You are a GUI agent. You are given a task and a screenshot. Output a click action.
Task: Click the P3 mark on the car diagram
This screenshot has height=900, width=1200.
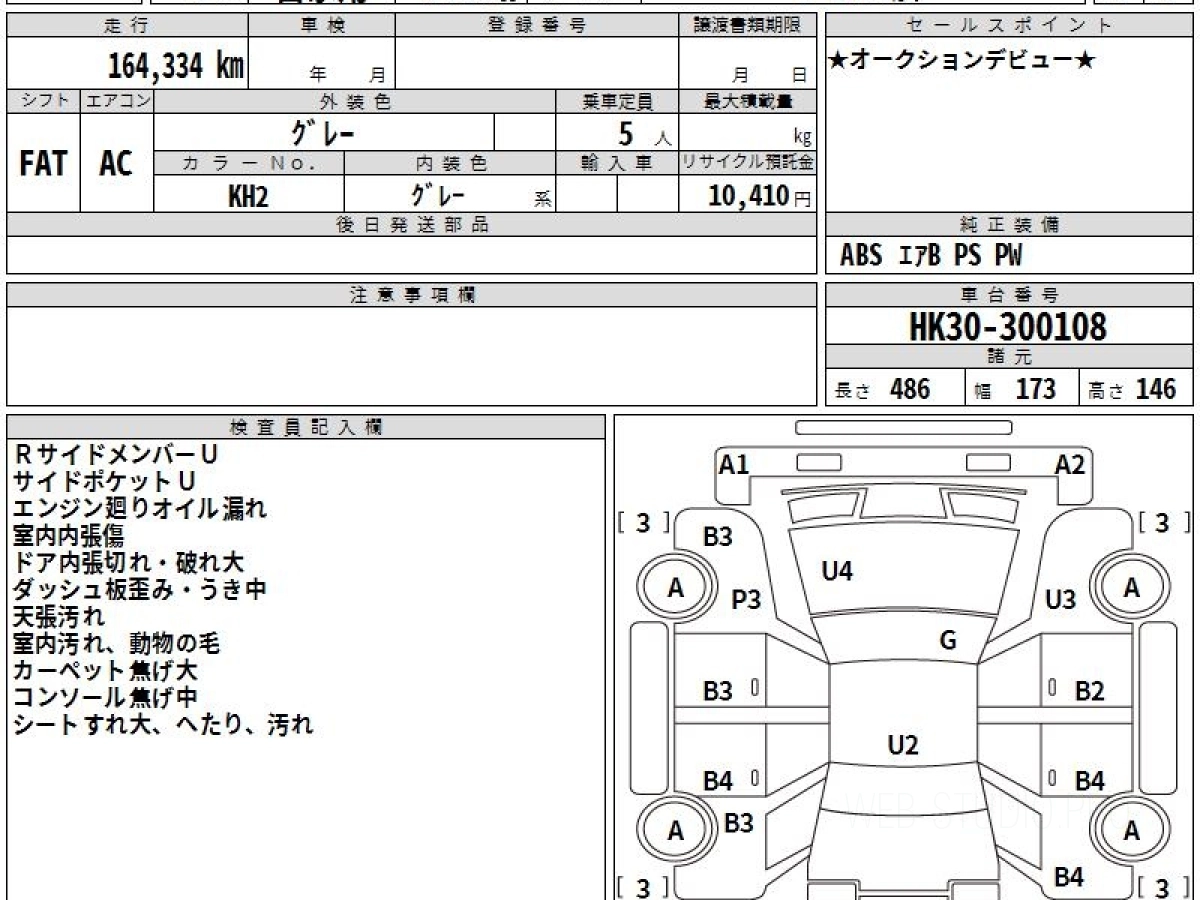746,599
